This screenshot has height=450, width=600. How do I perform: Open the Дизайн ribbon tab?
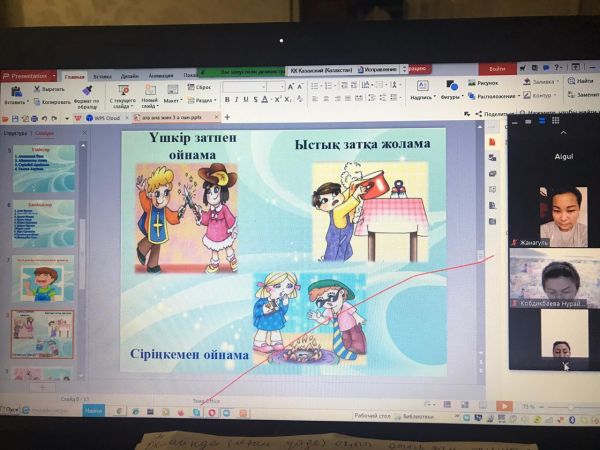130,75
